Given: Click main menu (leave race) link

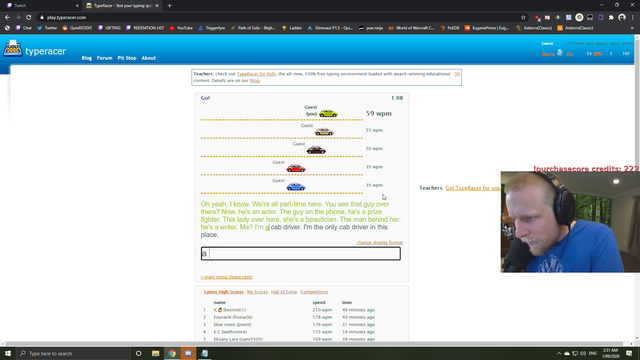Looking at the screenshot, I should [x=227, y=277].
